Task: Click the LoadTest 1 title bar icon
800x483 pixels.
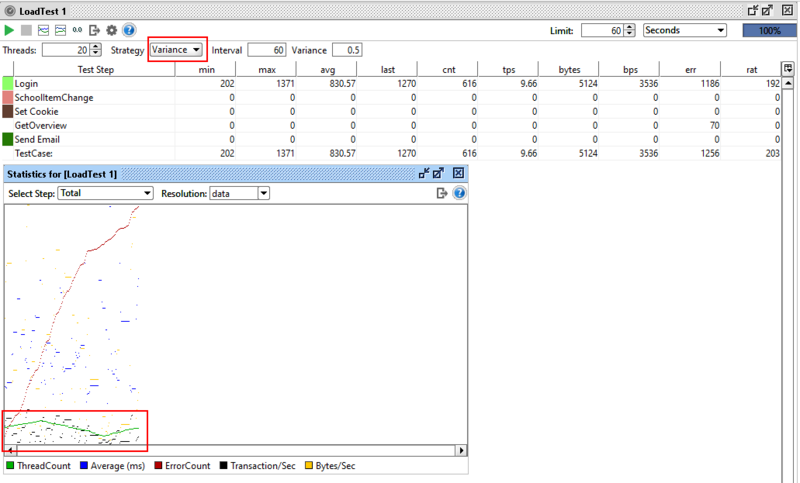Action: [10, 11]
